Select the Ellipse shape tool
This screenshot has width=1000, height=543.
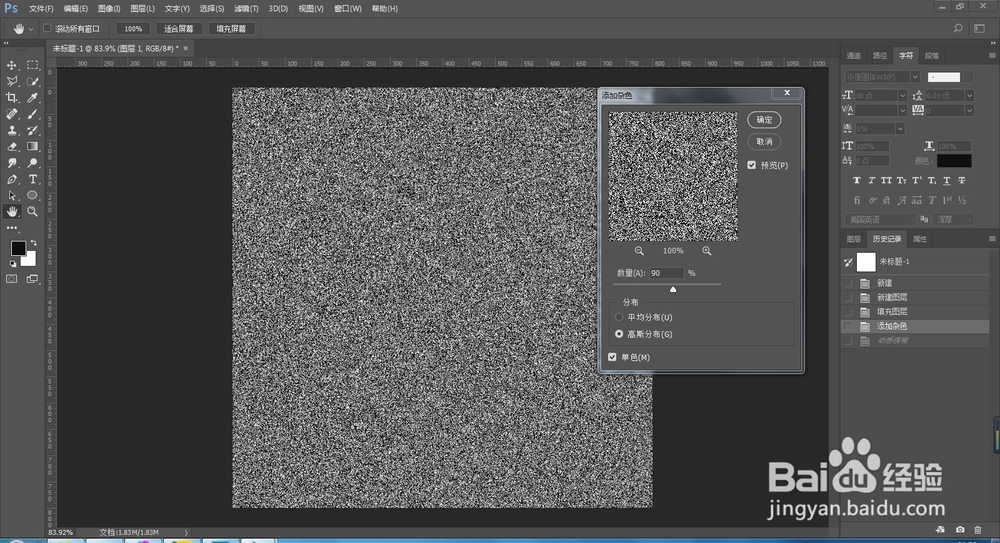coord(32,195)
